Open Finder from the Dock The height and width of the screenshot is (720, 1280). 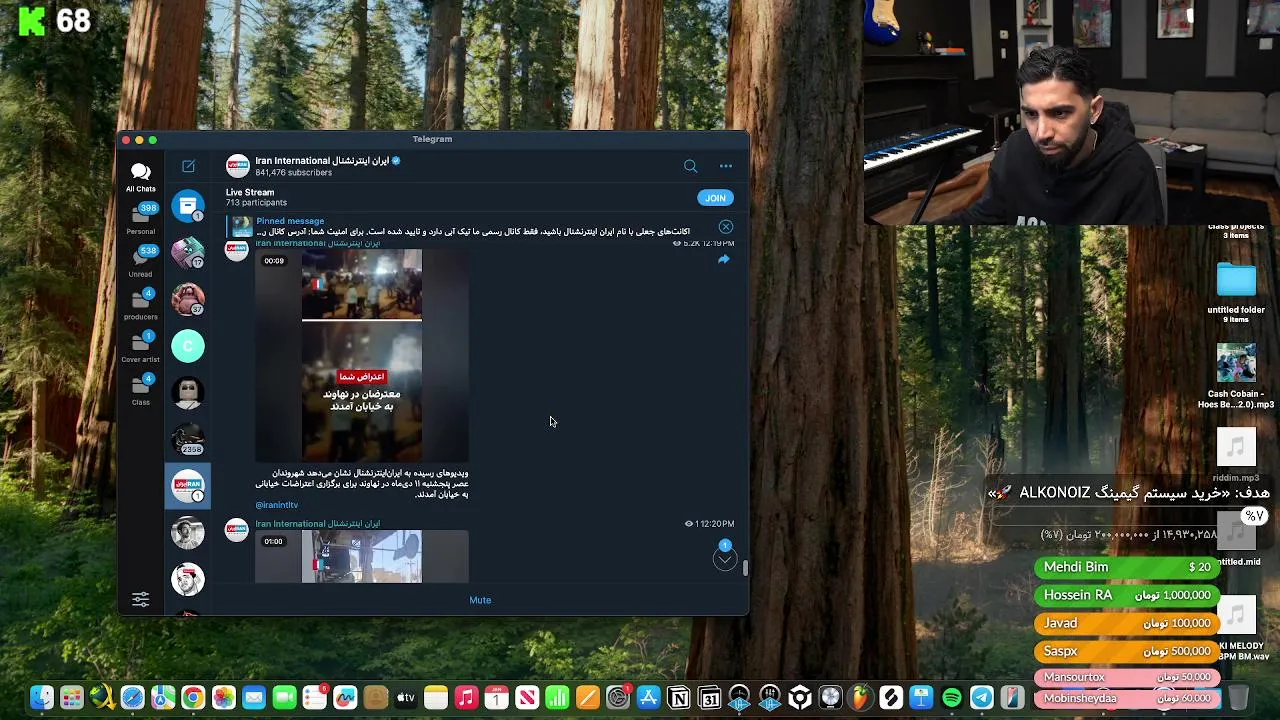41,698
